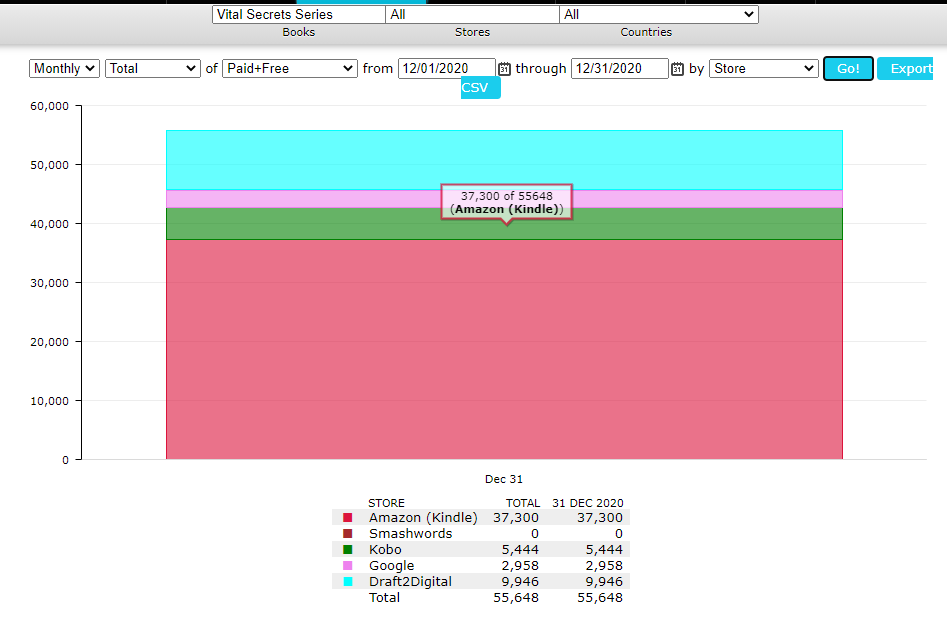947x620 pixels.
Task: Expand the Total metric dropdown
Action: click(x=153, y=69)
